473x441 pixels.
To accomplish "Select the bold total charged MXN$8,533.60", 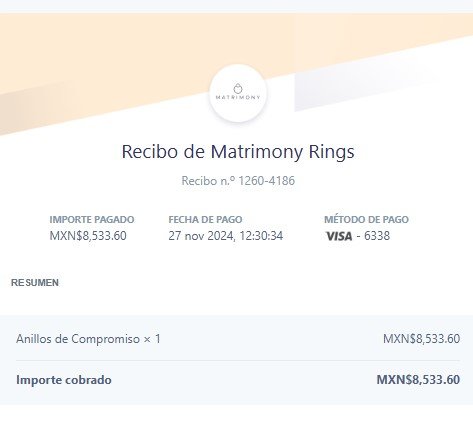I will [x=418, y=380].
